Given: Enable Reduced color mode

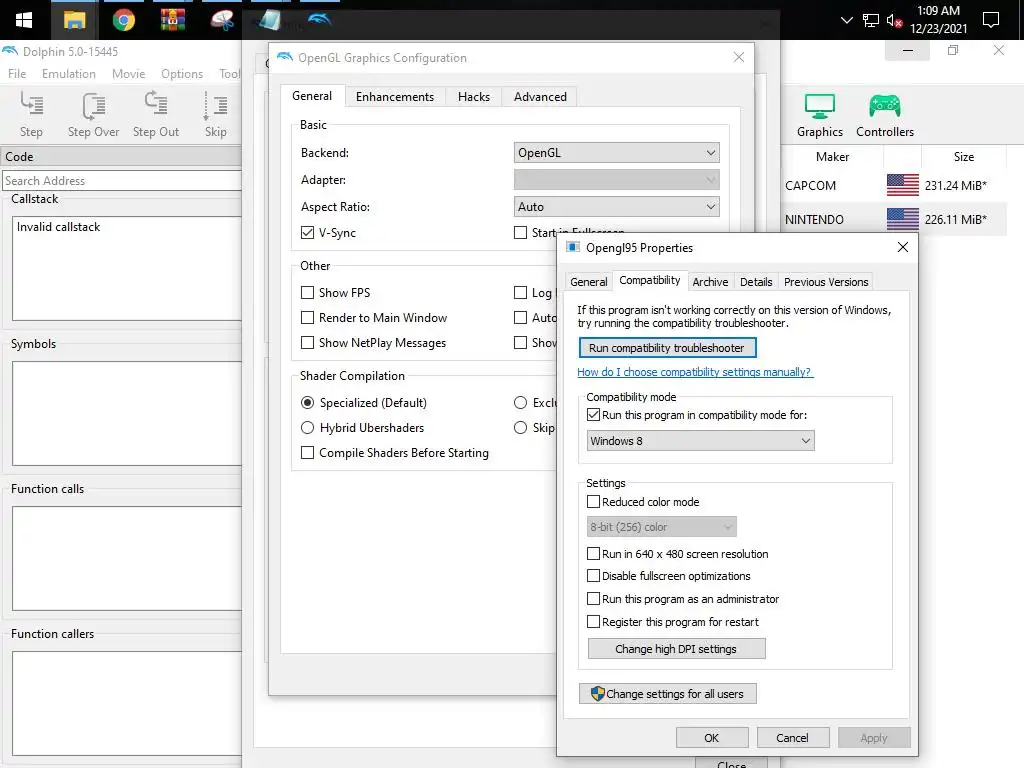Looking at the screenshot, I should (x=594, y=502).
